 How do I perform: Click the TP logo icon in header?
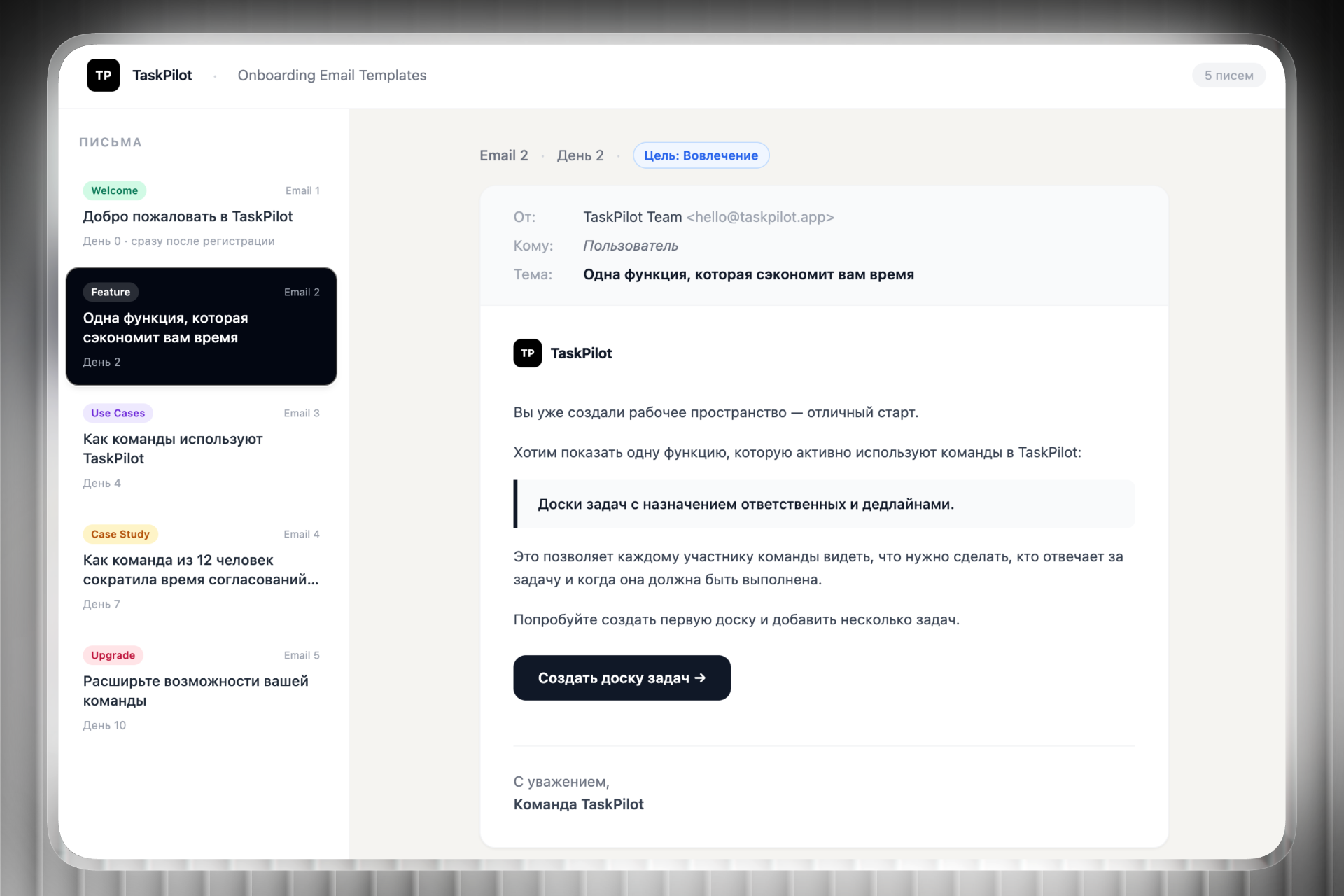[103, 76]
